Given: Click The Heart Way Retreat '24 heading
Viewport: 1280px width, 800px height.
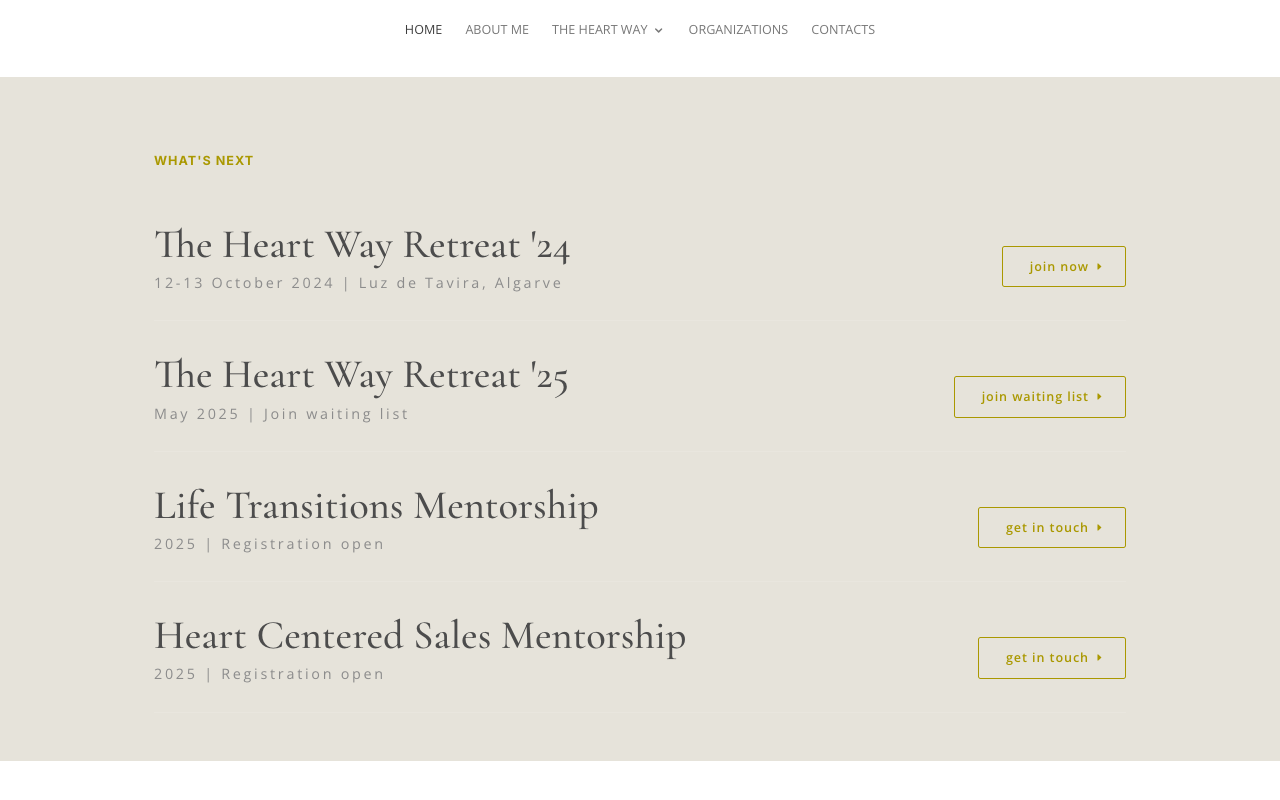Looking at the screenshot, I should 362,245.
